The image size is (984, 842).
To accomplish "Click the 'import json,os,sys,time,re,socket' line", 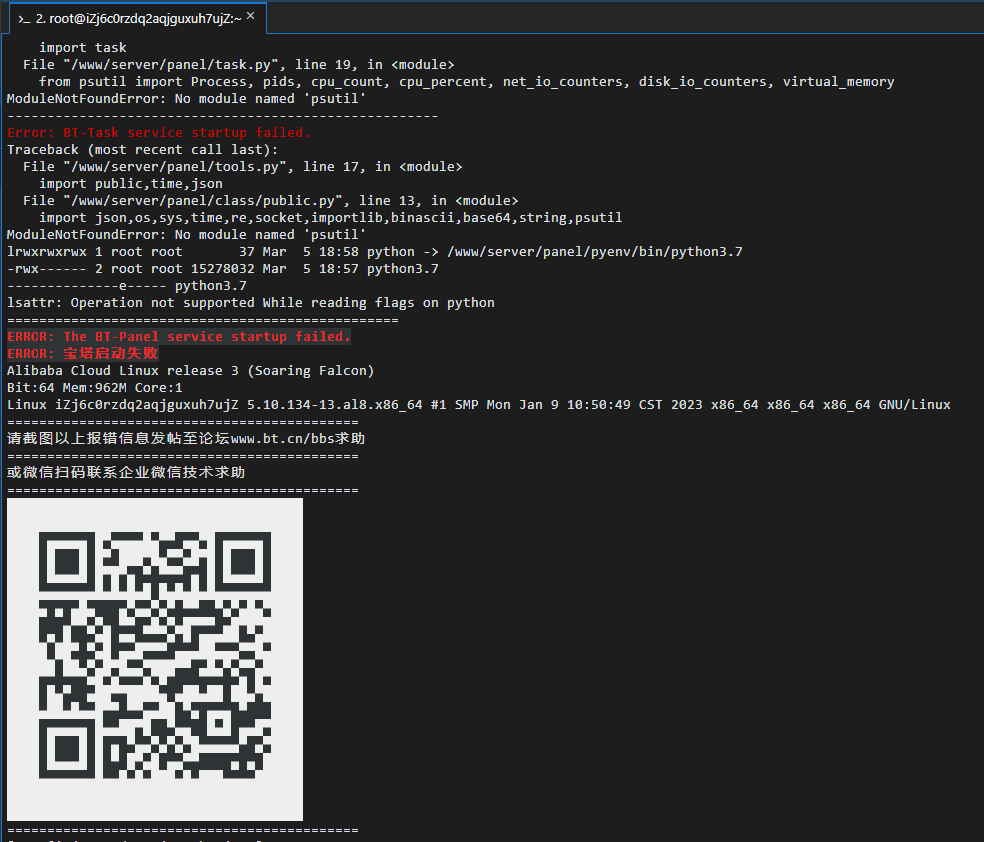I will coord(331,217).
